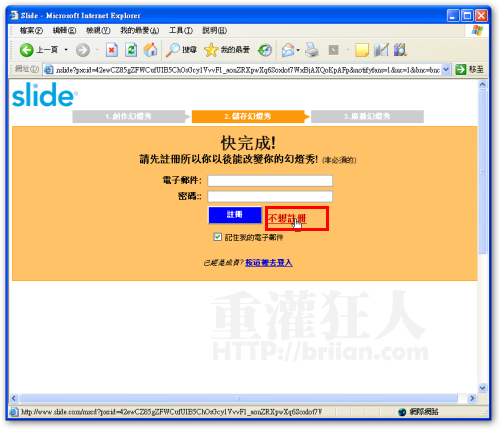Image resolution: width=500 pixels, height=429 pixels.
Task: Click the blue 註冊 register button
Action: pos(235,215)
